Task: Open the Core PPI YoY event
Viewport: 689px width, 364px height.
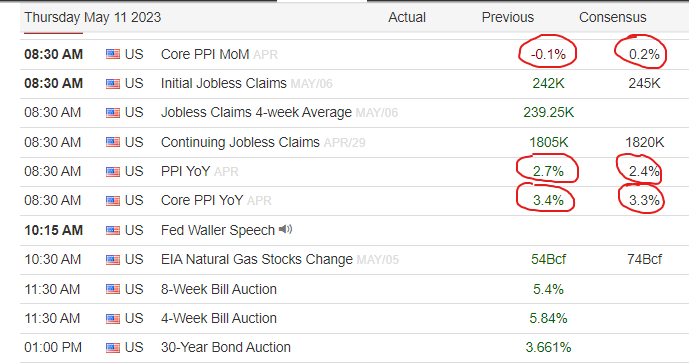Action: click(202, 200)
